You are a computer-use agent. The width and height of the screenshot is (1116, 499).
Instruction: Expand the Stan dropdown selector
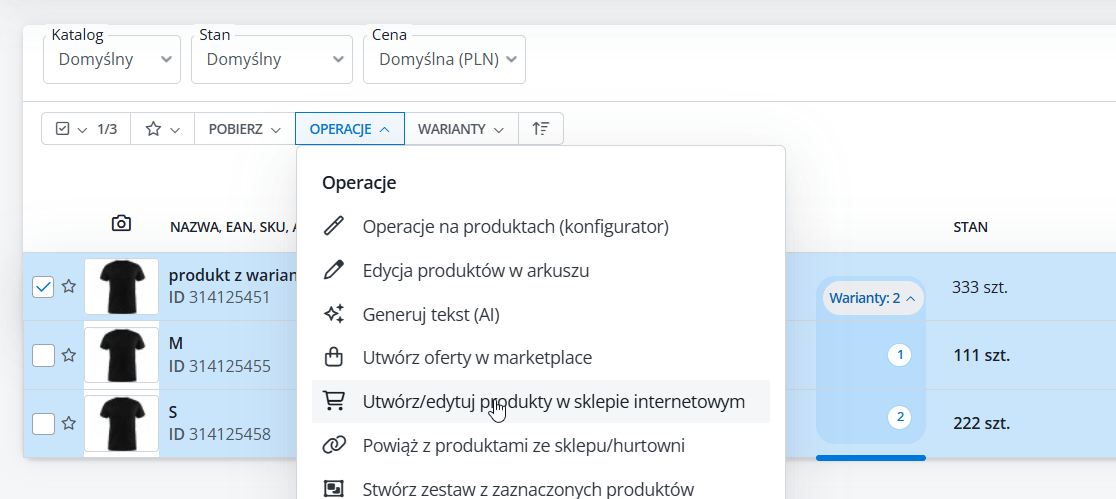[271, 60]
